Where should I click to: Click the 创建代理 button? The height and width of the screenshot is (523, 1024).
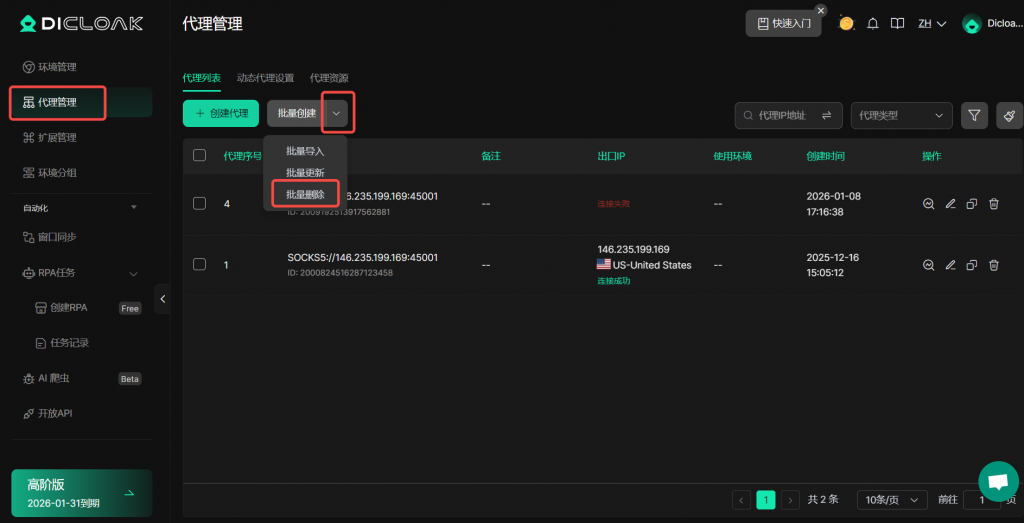point(221,114)
